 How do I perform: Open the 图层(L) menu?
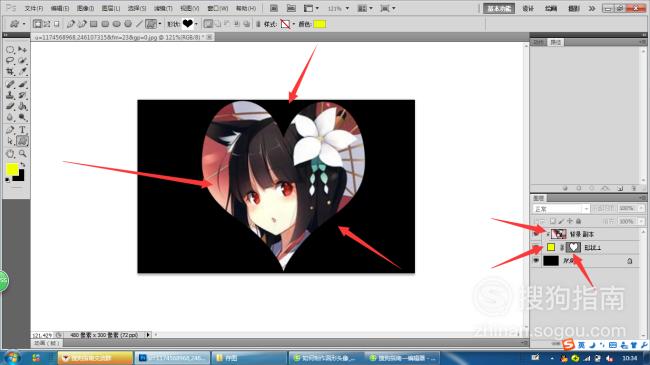click(x=111, y=8)
